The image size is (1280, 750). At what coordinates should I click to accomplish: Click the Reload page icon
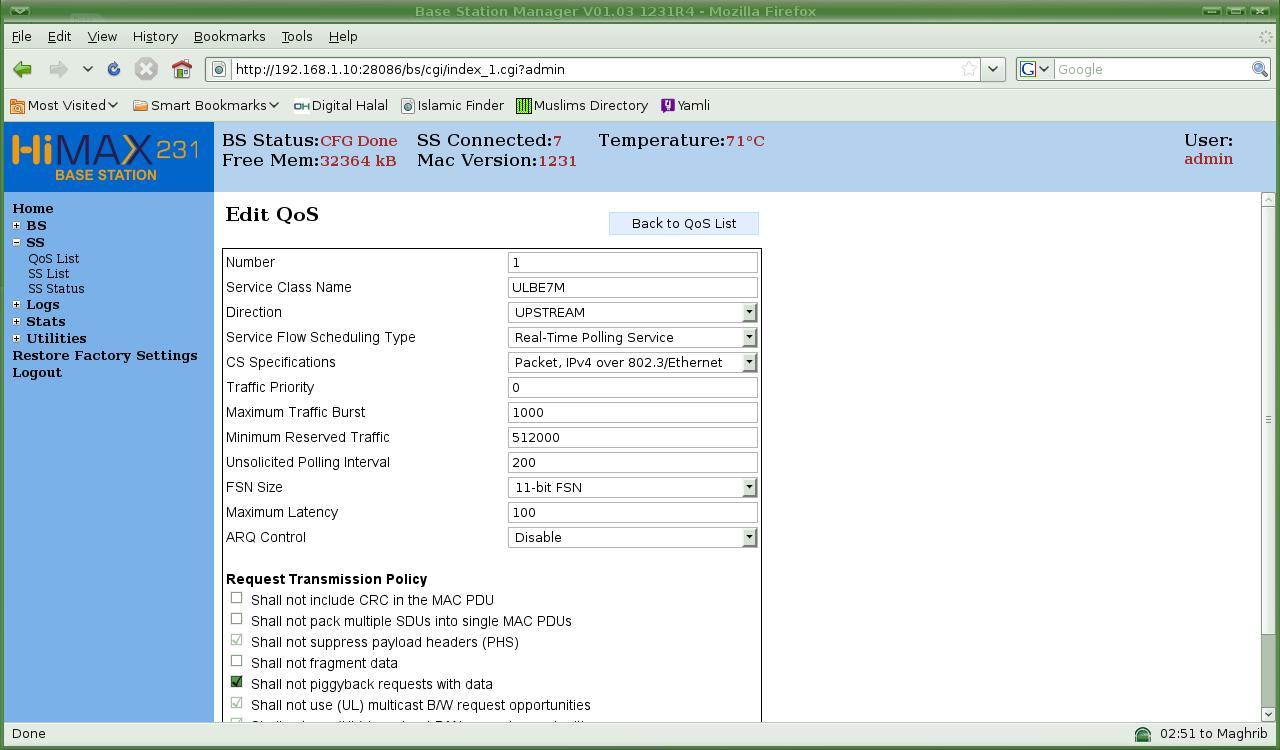click(114, 69)
